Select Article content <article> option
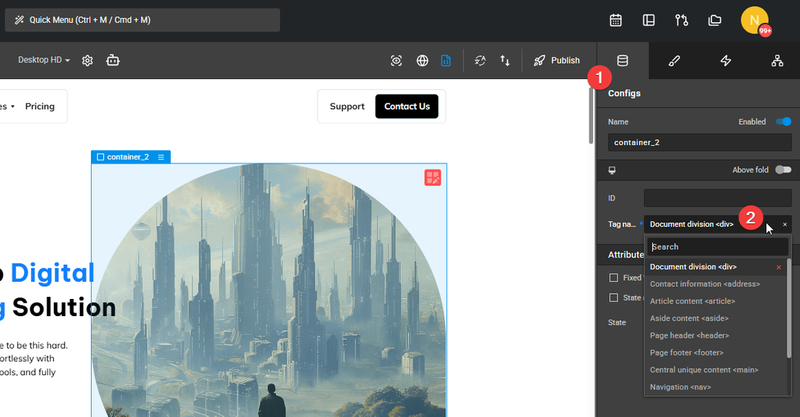 tap(692, 301)
